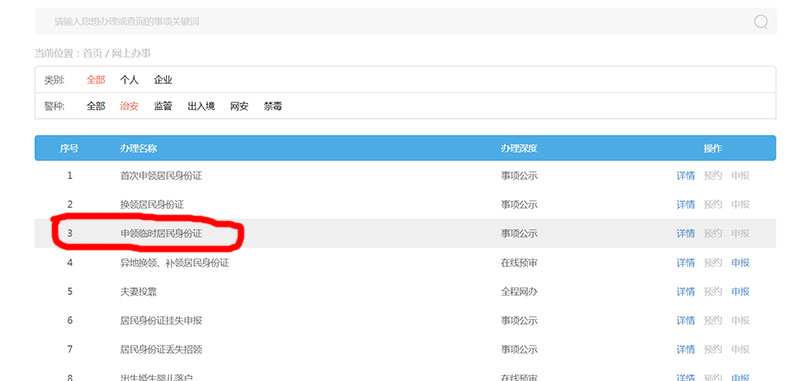Click the search magnifier icon
Viewport: 800px width, 381px height.
(761, 21)
